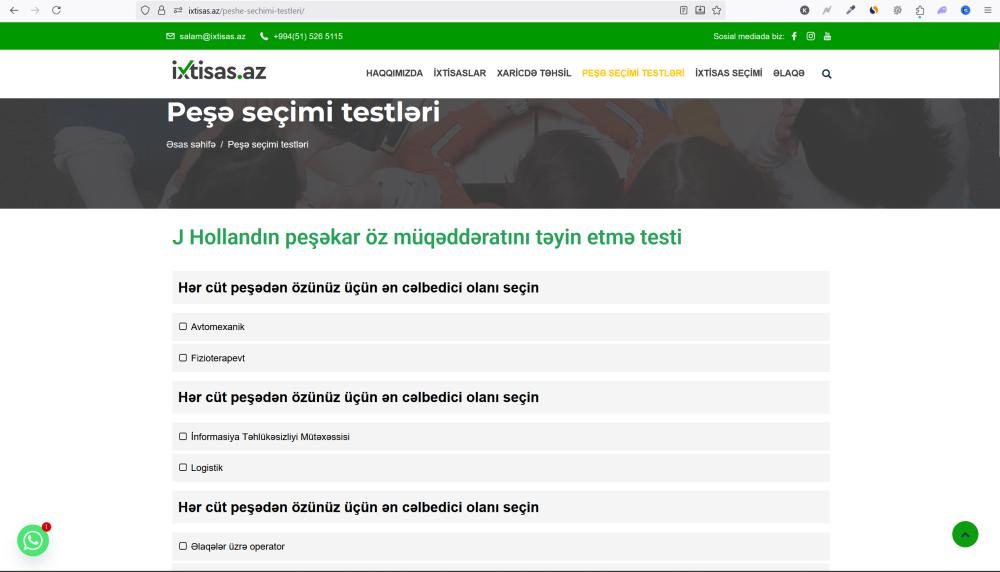
Task: Open the browser extensions puzzle icon
Action: pyautogui.click(x=919, y=10)
